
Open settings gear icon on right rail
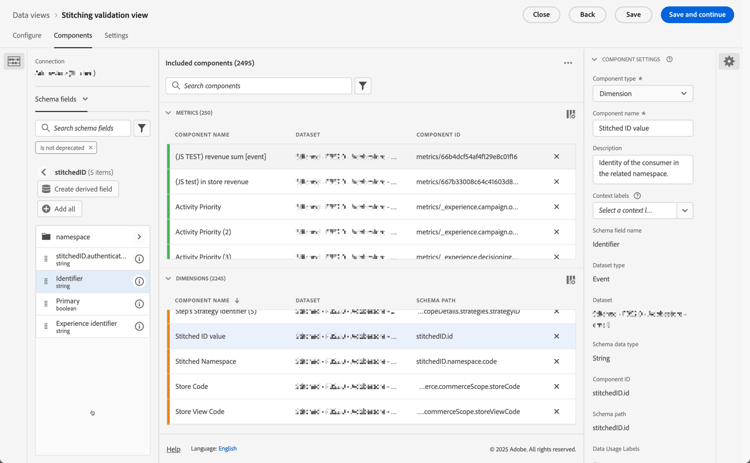point(729,61)
